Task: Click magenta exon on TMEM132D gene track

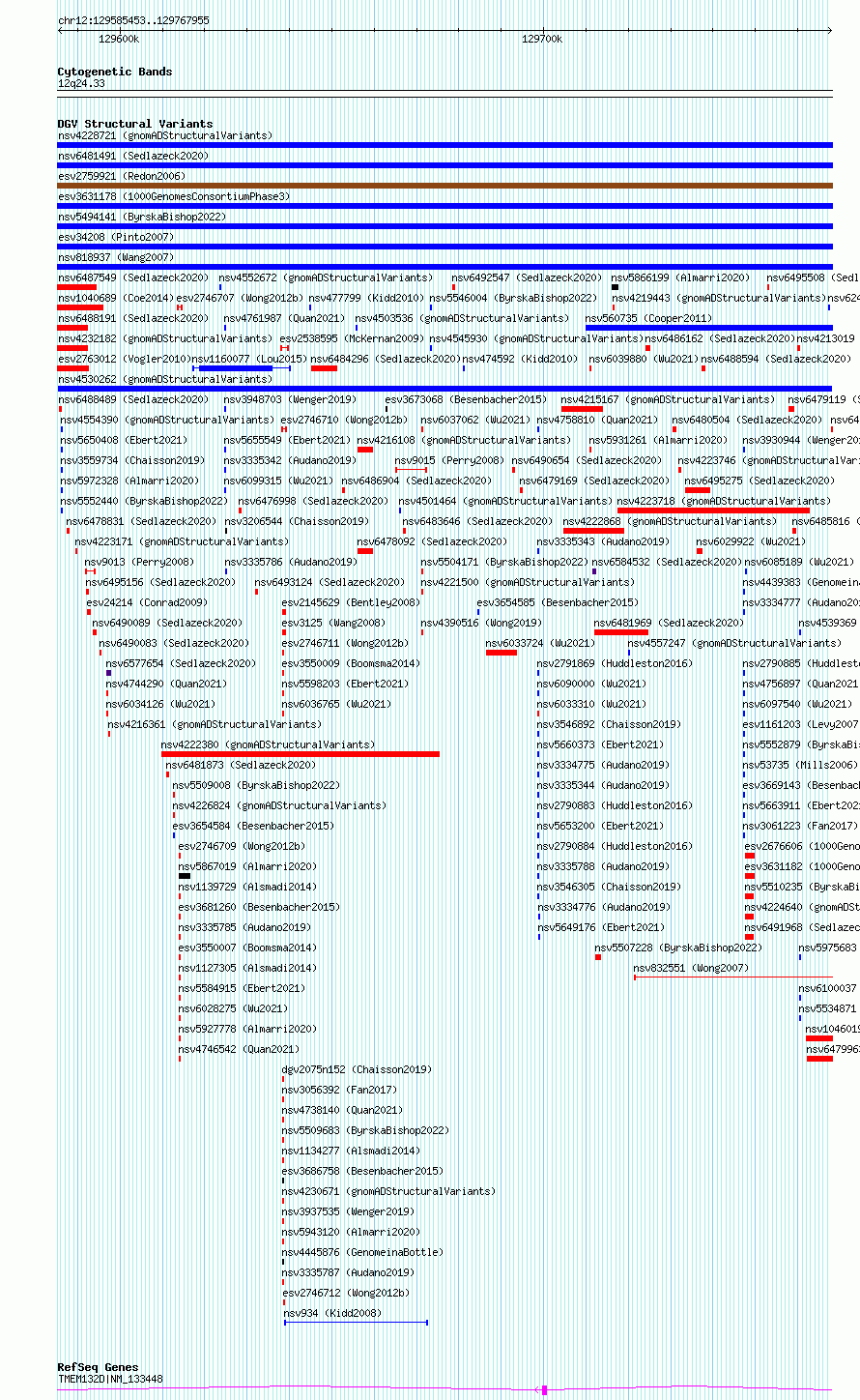Action: [x=544, y=1389]
